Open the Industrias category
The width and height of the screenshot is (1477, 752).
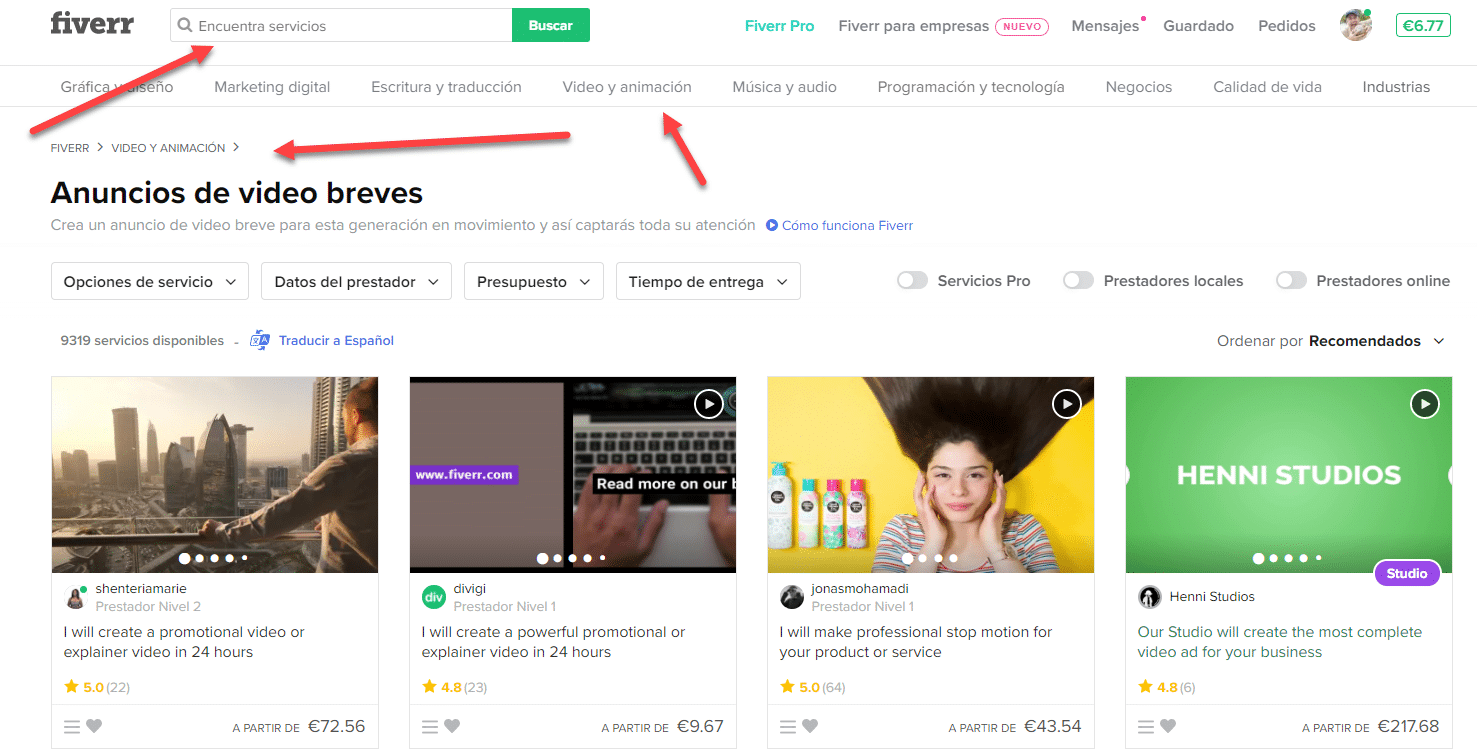(1396, 87)
